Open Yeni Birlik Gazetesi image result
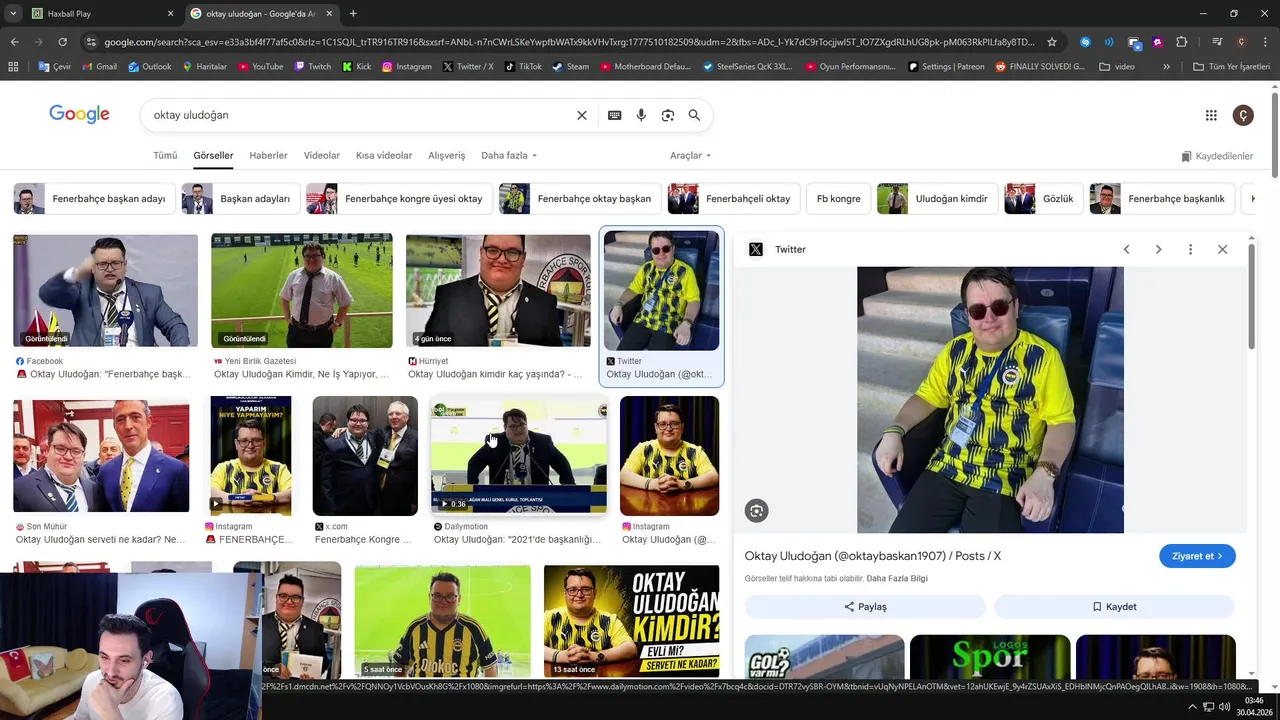1280x720 pixels. click(302, 290)
